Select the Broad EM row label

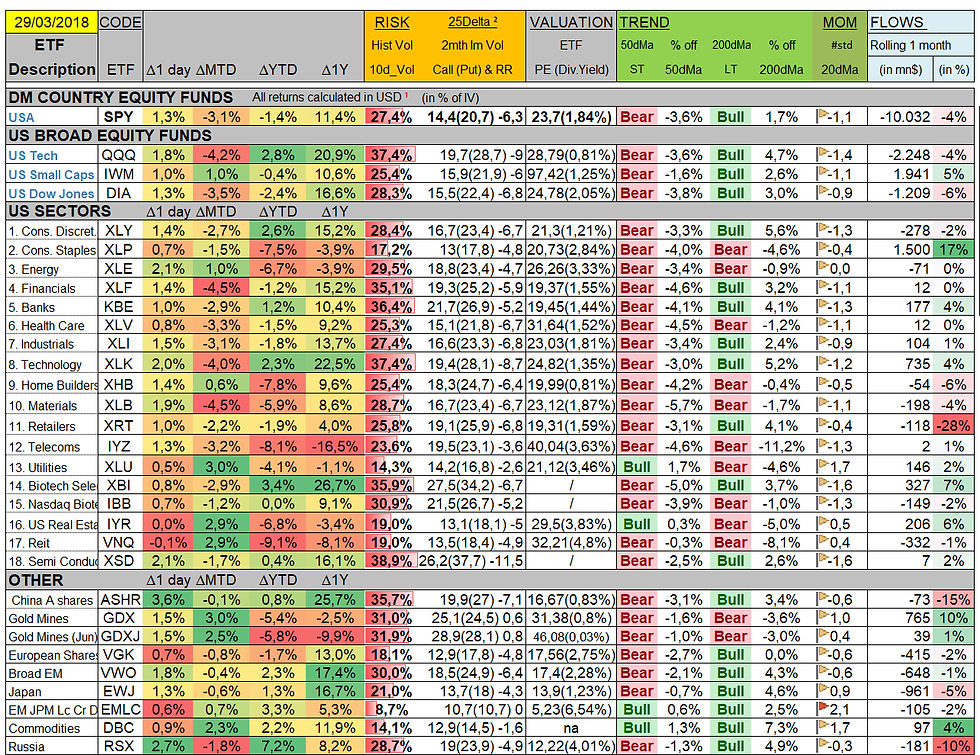[x=35, y=673]
